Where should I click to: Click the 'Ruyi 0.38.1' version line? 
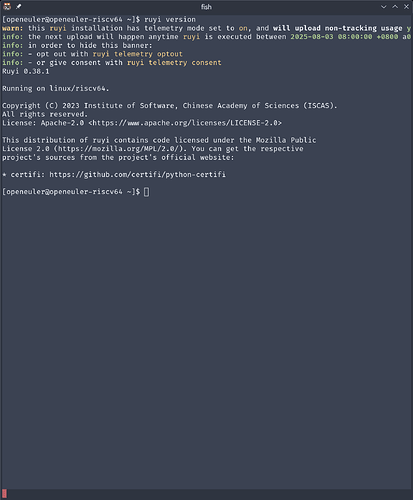(x=26, y=71)
